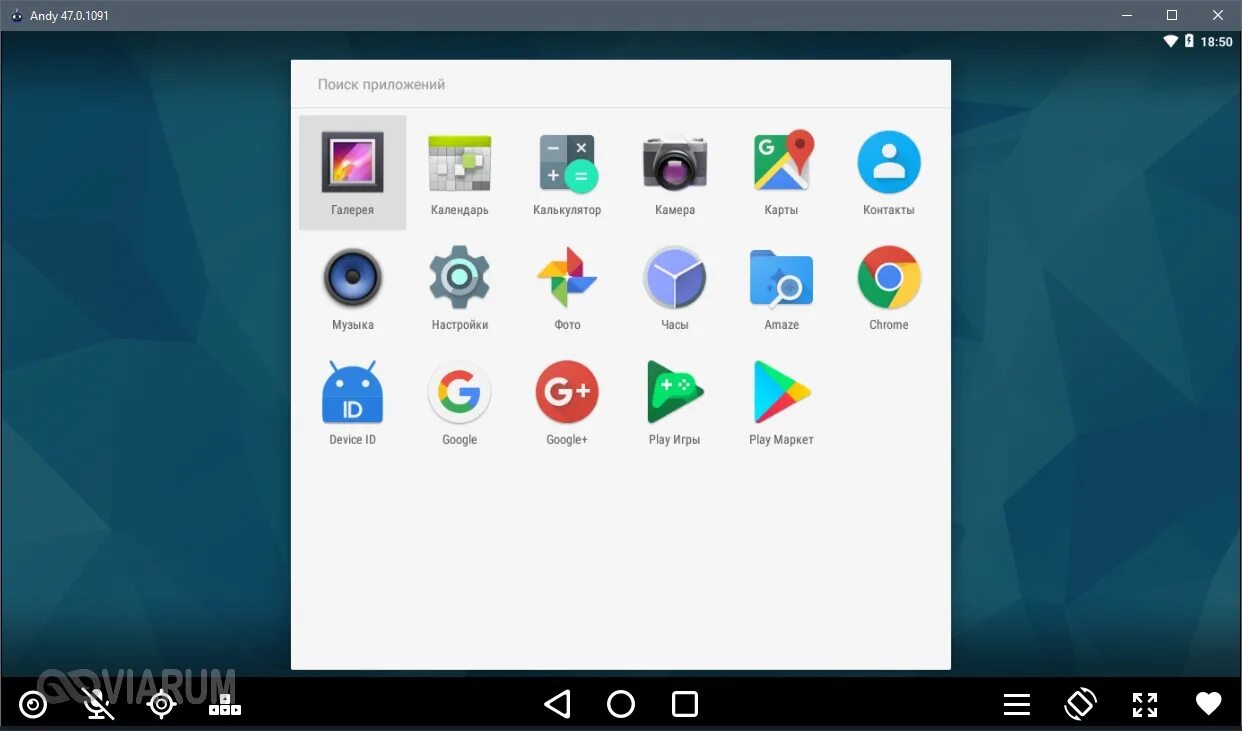The height and width of the screenshot is (731, 1242).
Task: Open the Google+ app
Action: point(567,402)
